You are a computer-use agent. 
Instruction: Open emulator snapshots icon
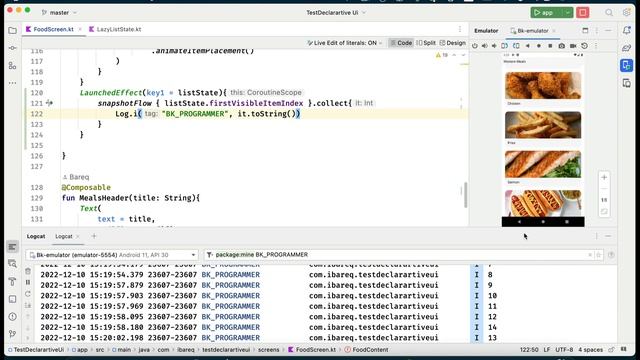[x=584, y=46]
